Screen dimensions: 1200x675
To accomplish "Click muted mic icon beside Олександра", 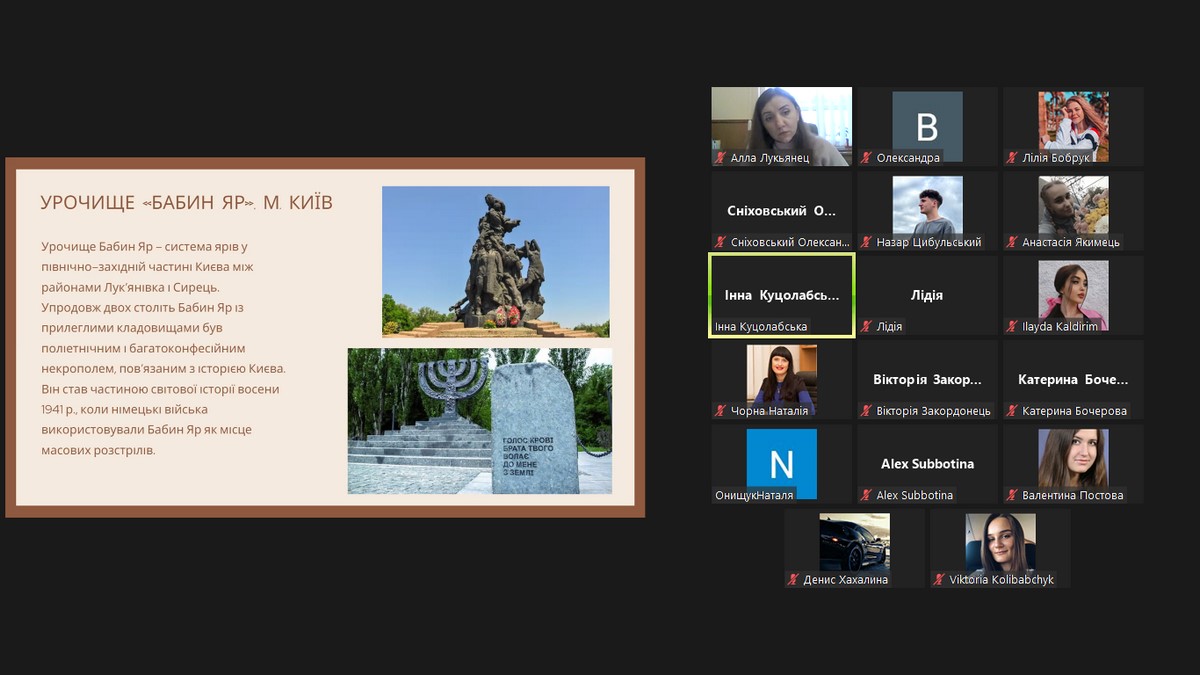I will [x=866, y=158].
